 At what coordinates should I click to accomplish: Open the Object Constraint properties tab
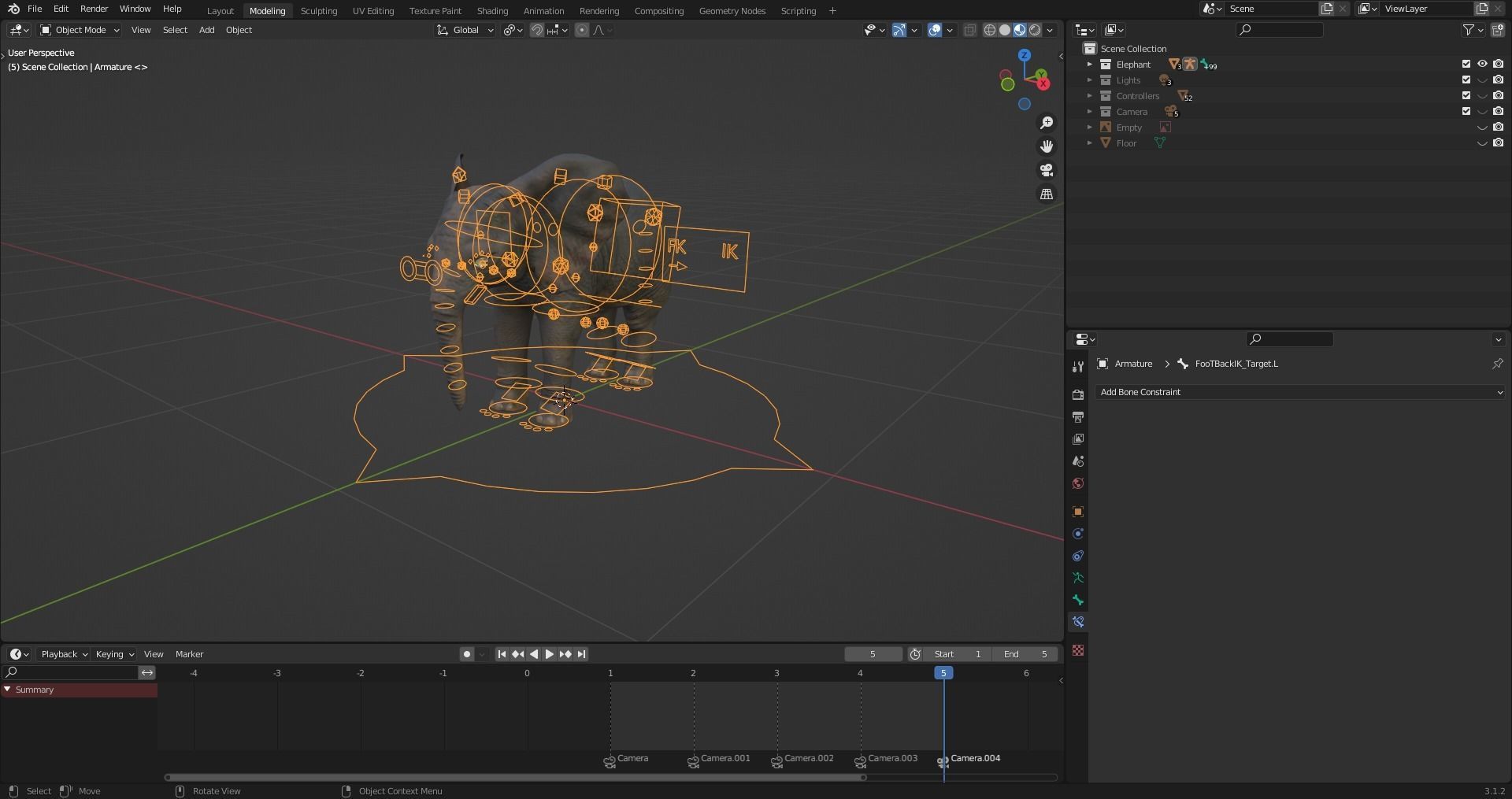coord(1078,556)
